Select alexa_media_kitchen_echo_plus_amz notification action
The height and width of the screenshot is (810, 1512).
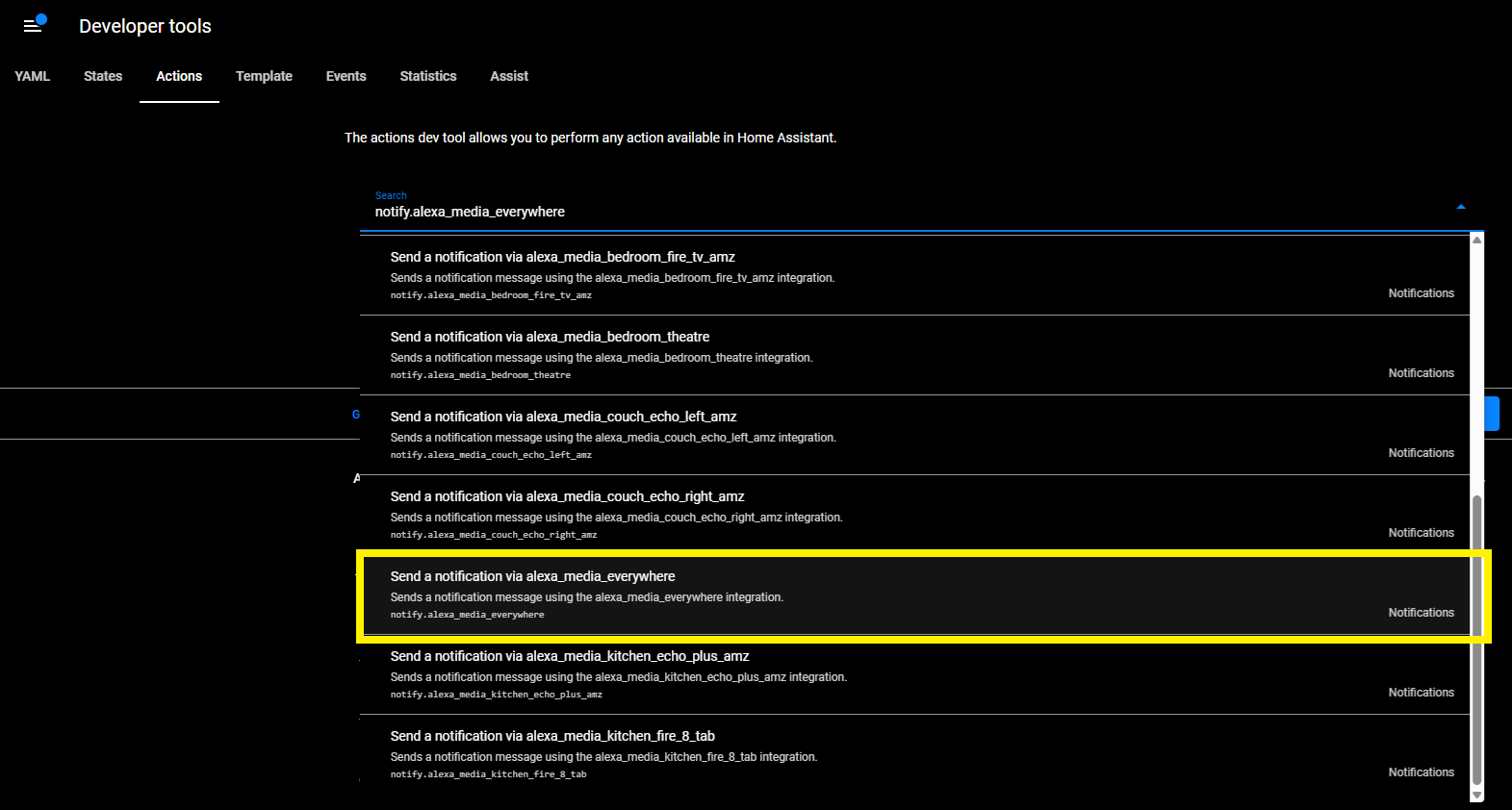tap(914, 674)
